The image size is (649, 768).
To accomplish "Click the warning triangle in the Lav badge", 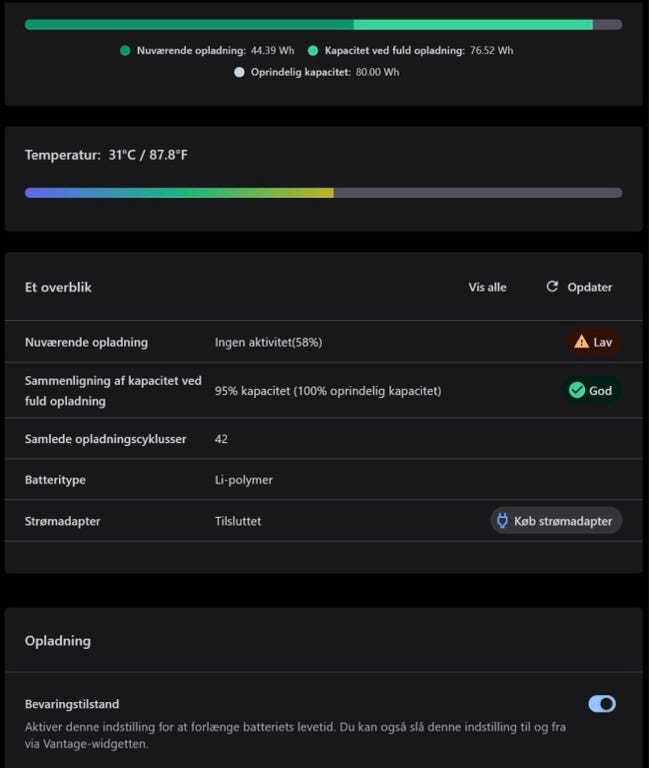I will [581, 342].
